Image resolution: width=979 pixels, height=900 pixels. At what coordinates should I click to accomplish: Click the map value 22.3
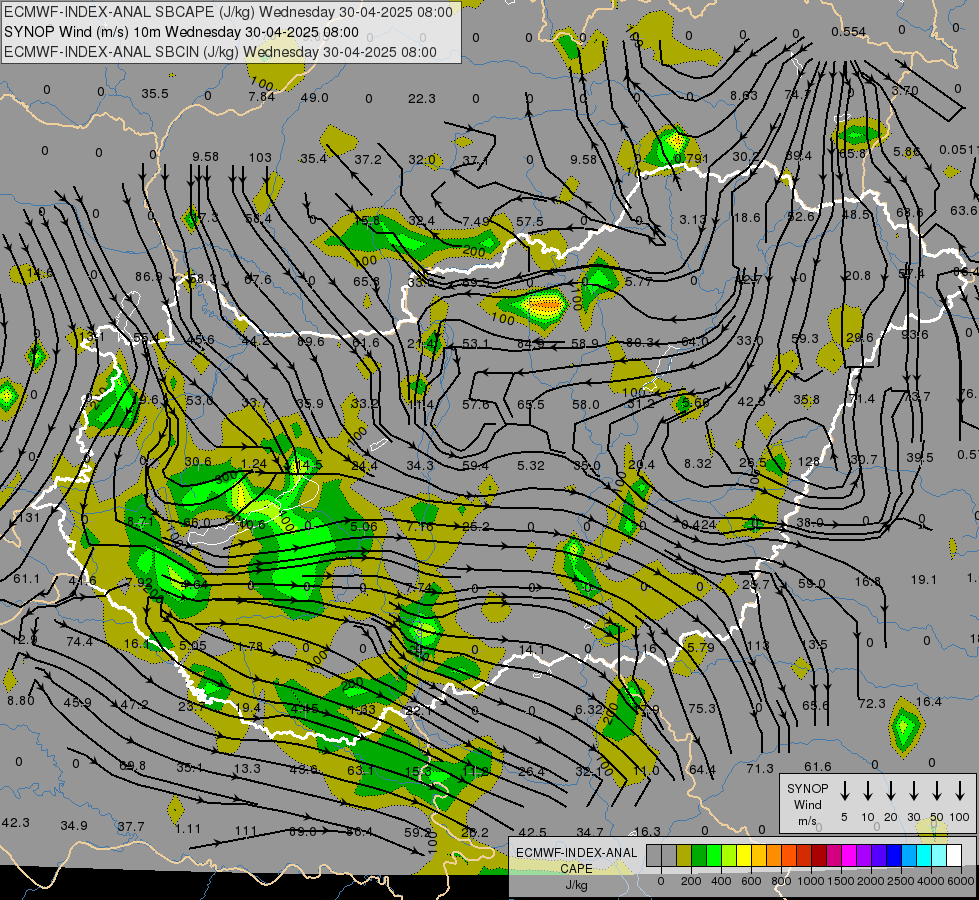tap(421, 99)
